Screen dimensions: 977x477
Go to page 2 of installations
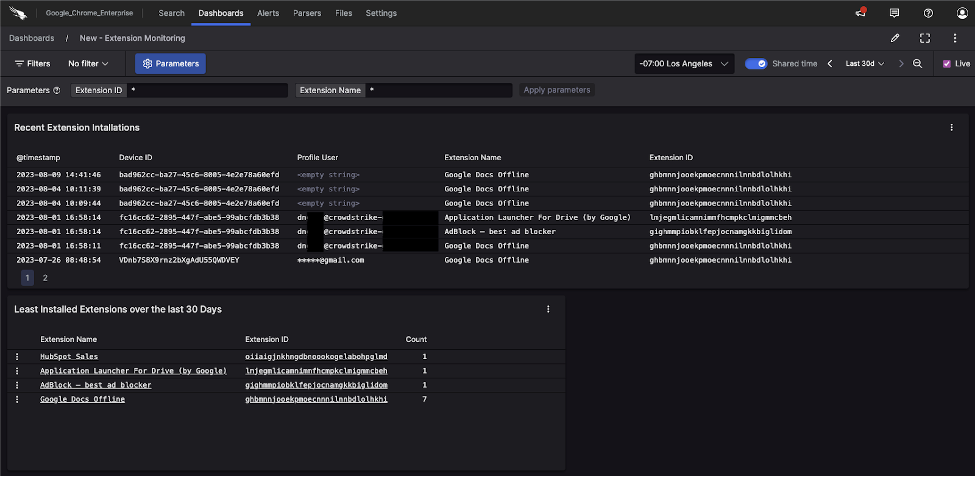[x=45, y=278]
